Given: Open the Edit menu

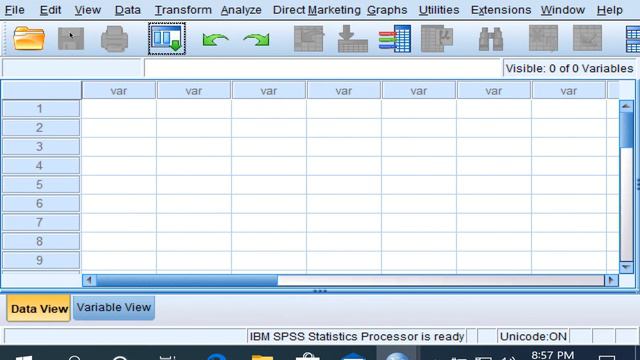Looking at the screenshot, I should tap(51, 10).
